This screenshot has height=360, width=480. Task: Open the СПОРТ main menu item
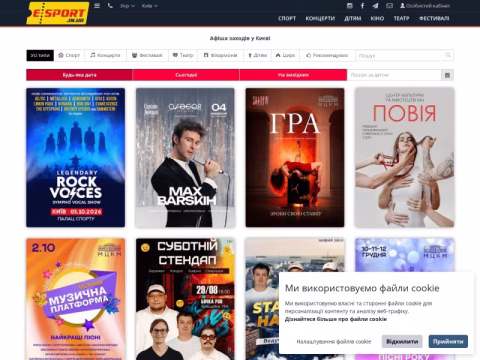tap(287, 18)
